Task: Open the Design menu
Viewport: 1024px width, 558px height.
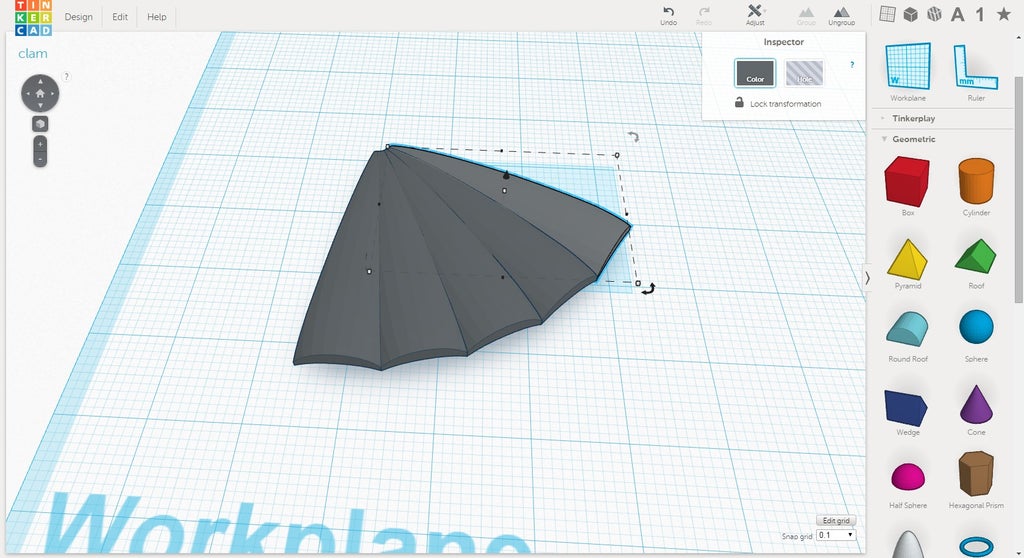Action: click(x=78, y=17)
